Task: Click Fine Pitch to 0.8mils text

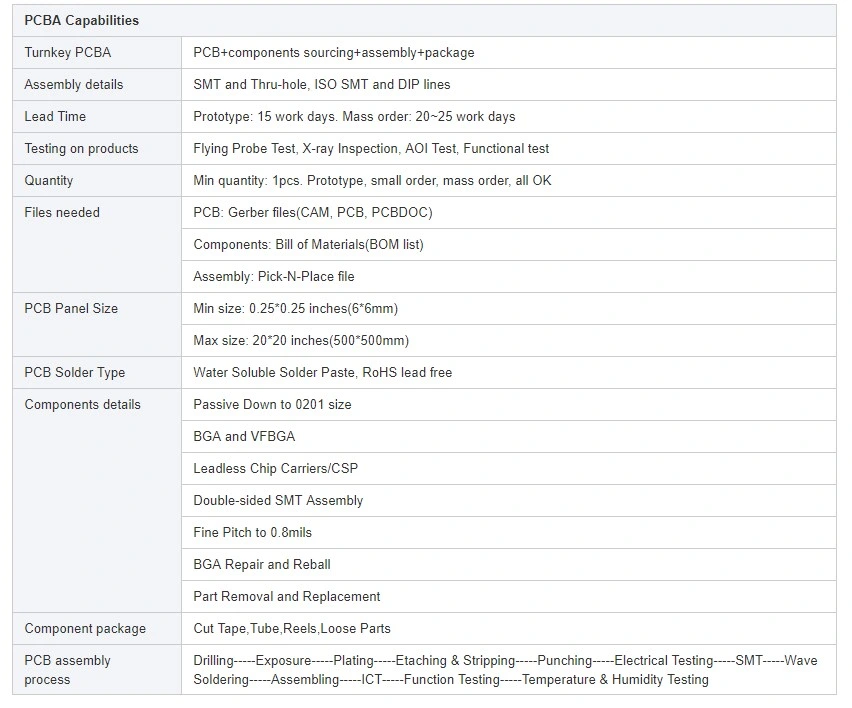Action: 253,532
